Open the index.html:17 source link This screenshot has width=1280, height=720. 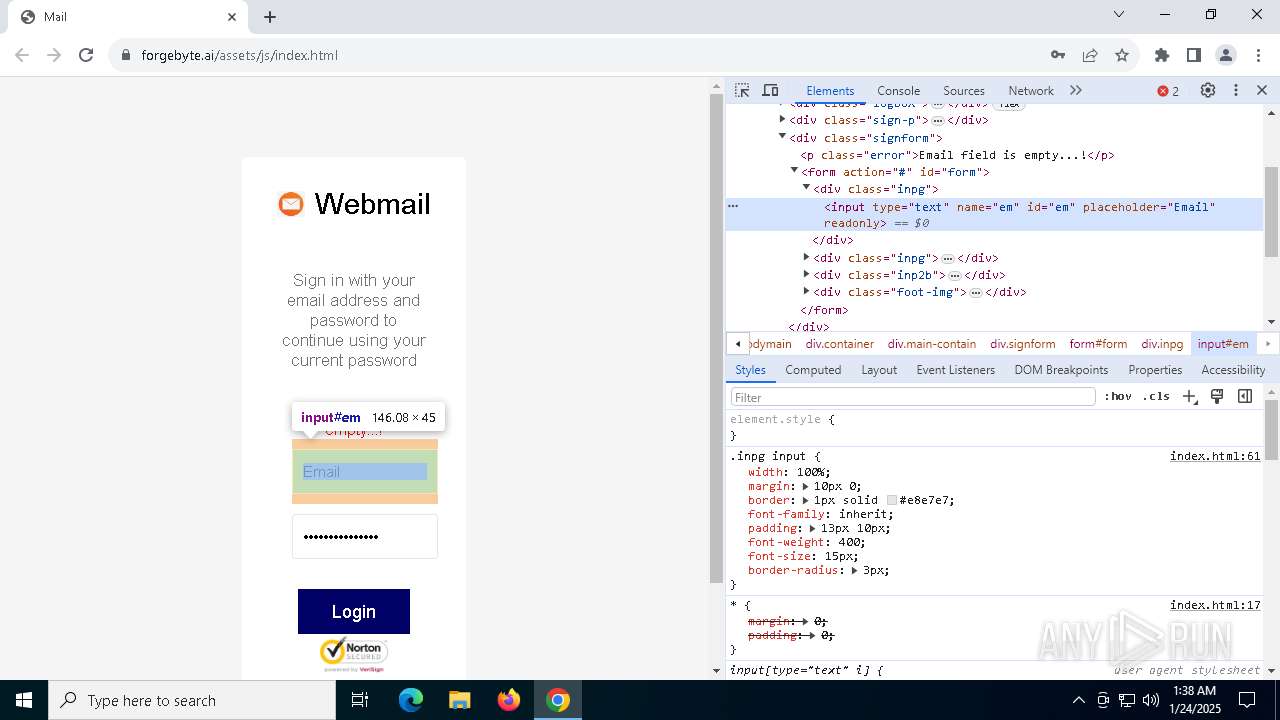click(1215, 605)
